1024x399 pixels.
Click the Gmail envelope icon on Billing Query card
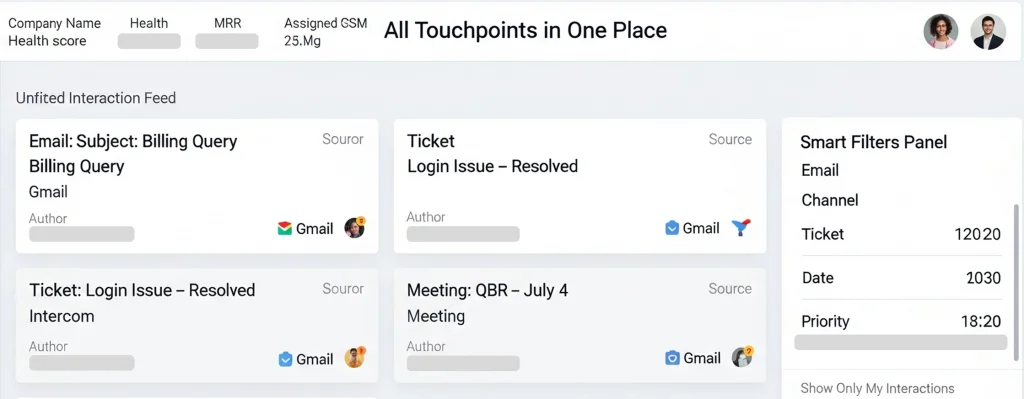(x=284, y=229)
